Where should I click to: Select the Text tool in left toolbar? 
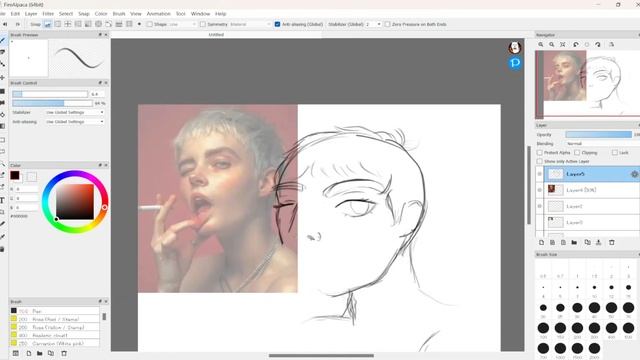2,200
